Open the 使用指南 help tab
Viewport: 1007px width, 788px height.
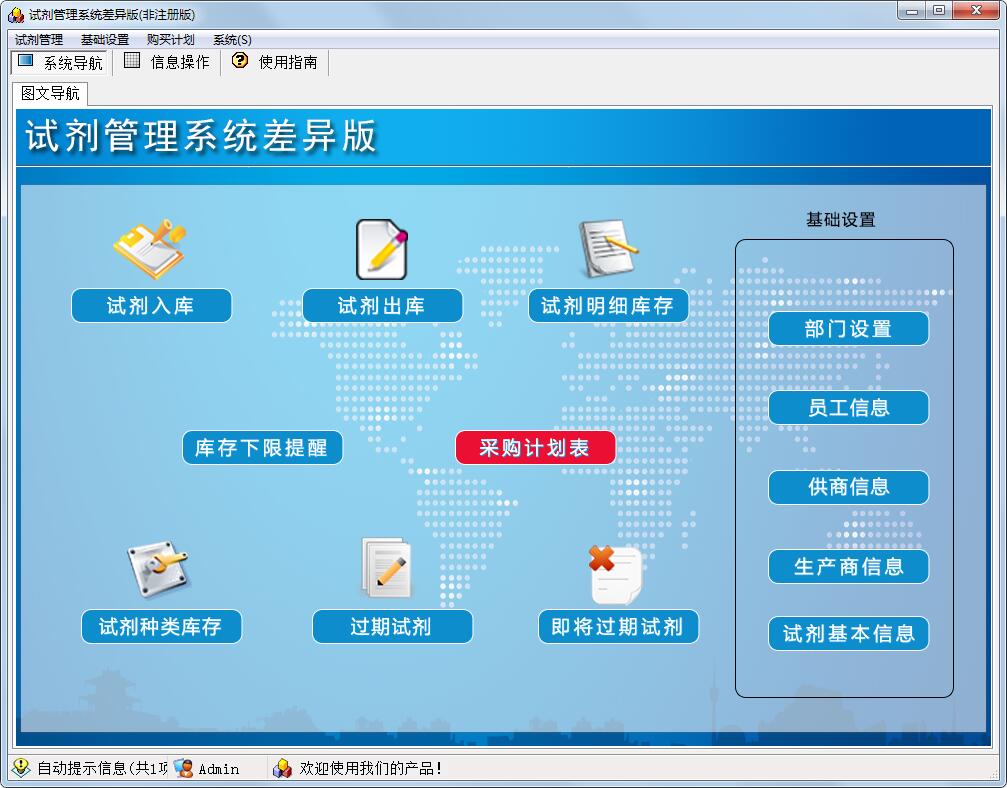(275, 62)
